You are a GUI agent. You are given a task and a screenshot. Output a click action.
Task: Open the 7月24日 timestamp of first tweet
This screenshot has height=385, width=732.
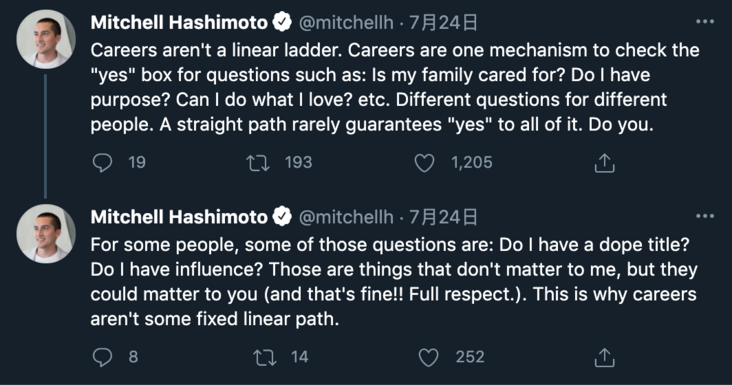[x=443, y=22]
